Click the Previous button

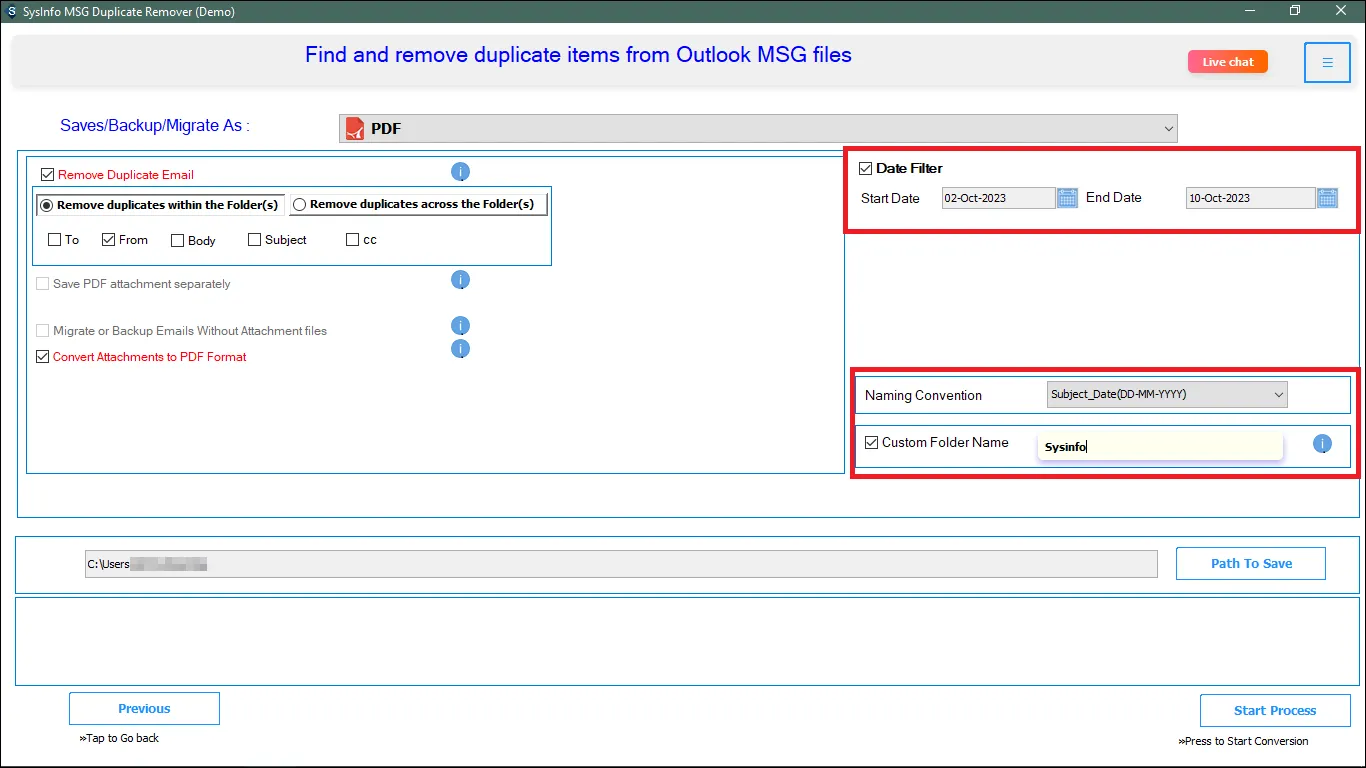pyautogui.click(x=144, y=709)
